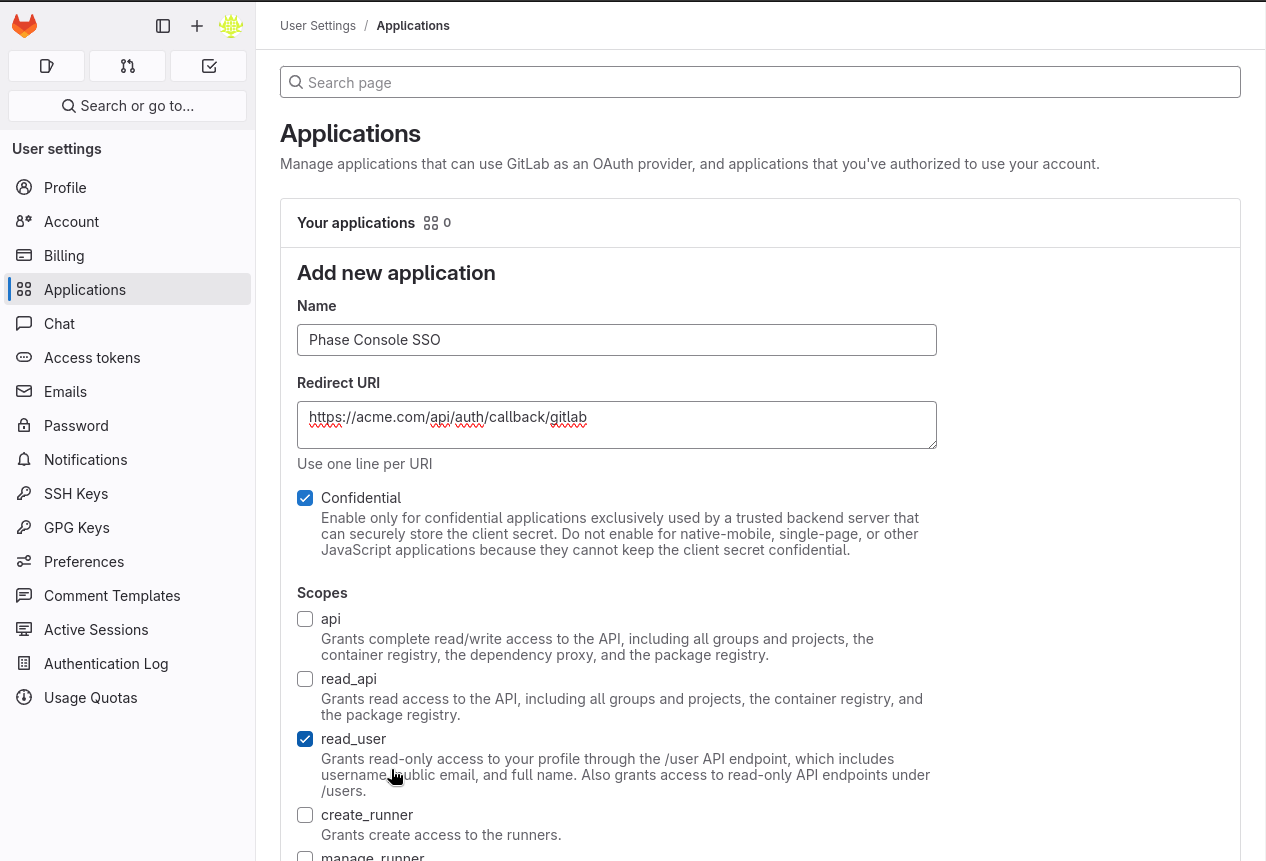Enable the api scope checkbox
The image size is (1266, 861).
click(x=305, y=619)
